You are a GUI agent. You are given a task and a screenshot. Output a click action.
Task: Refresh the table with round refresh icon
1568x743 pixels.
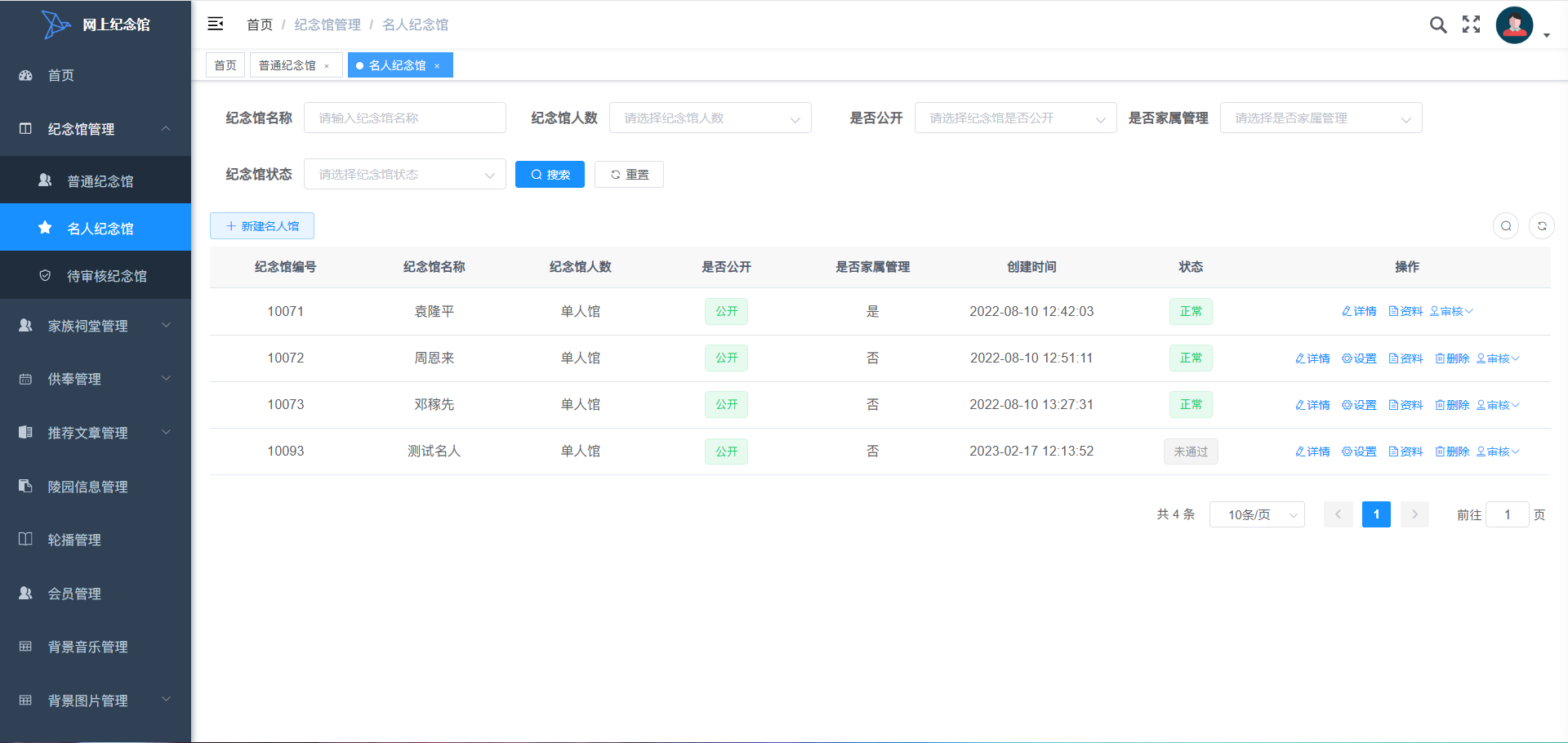coord(1542,226)
